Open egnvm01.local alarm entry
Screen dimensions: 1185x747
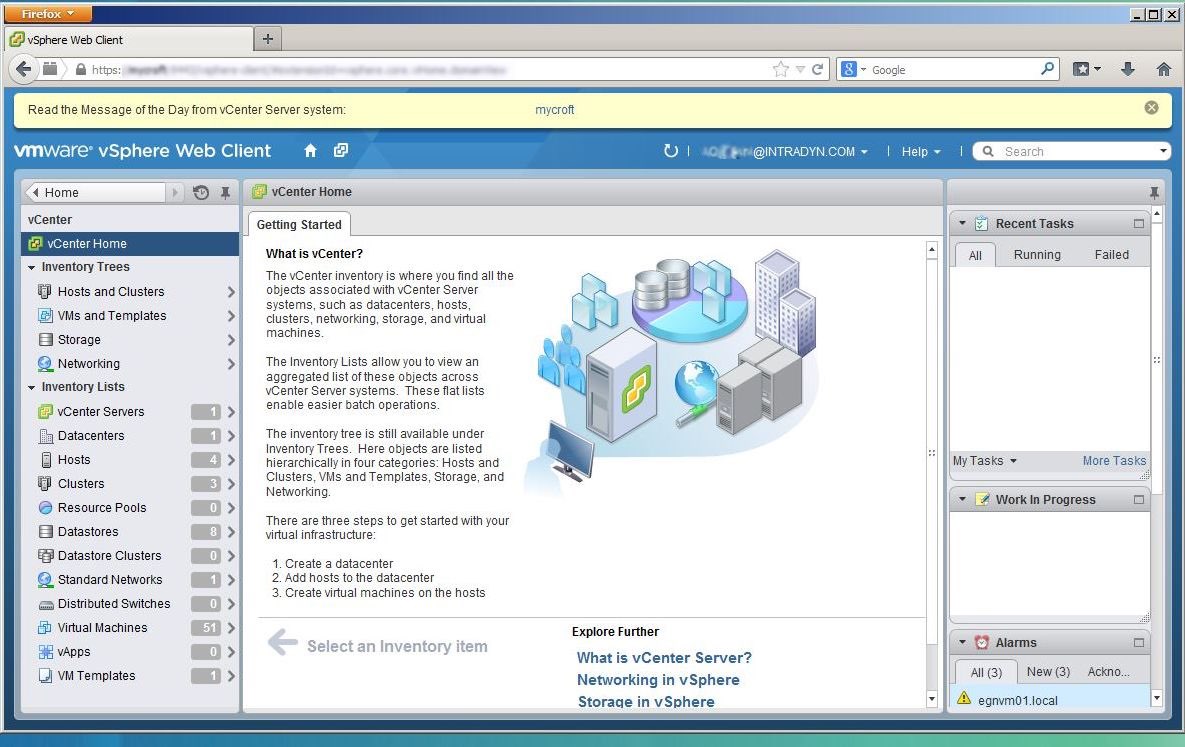point(1050,700)
